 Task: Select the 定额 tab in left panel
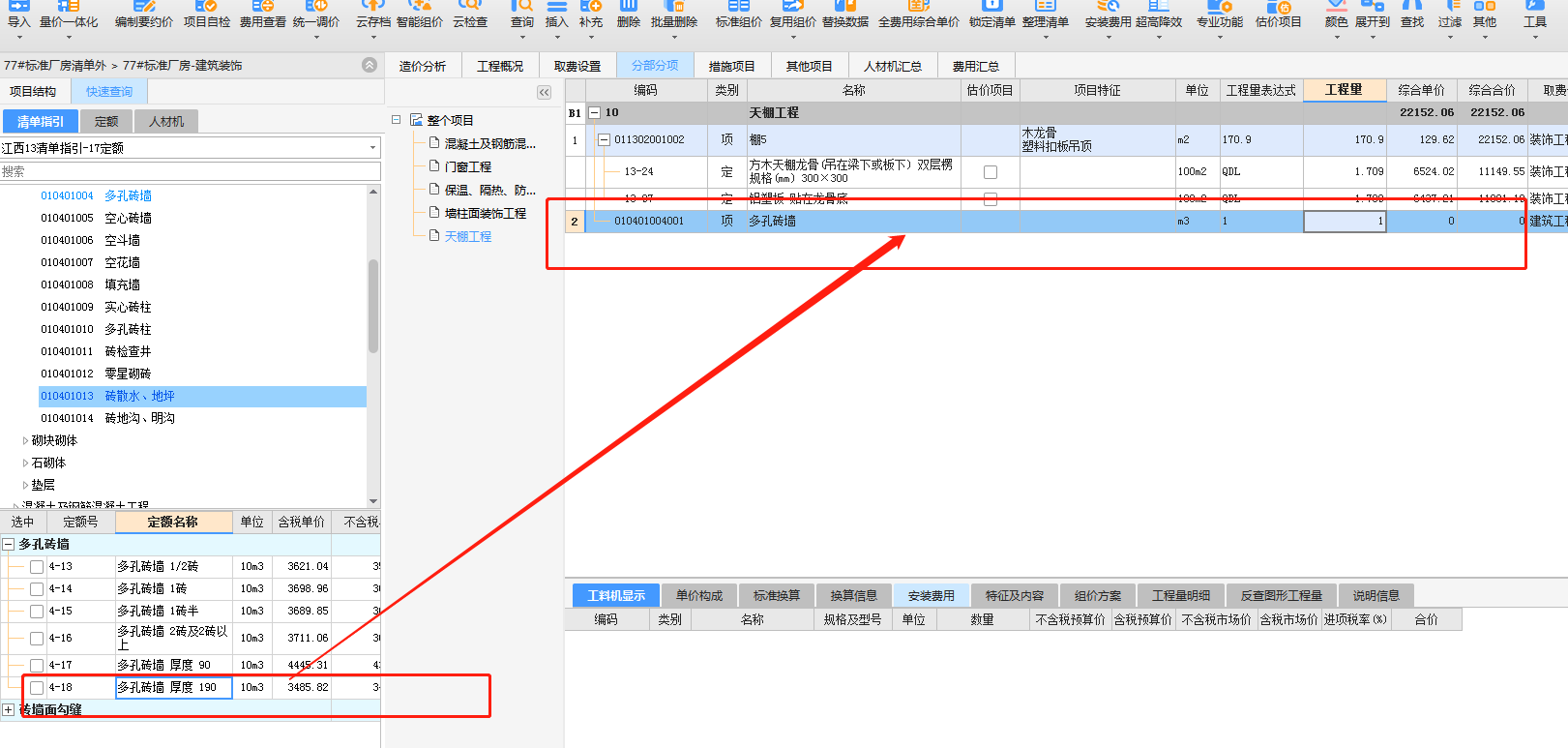(107, 122)
